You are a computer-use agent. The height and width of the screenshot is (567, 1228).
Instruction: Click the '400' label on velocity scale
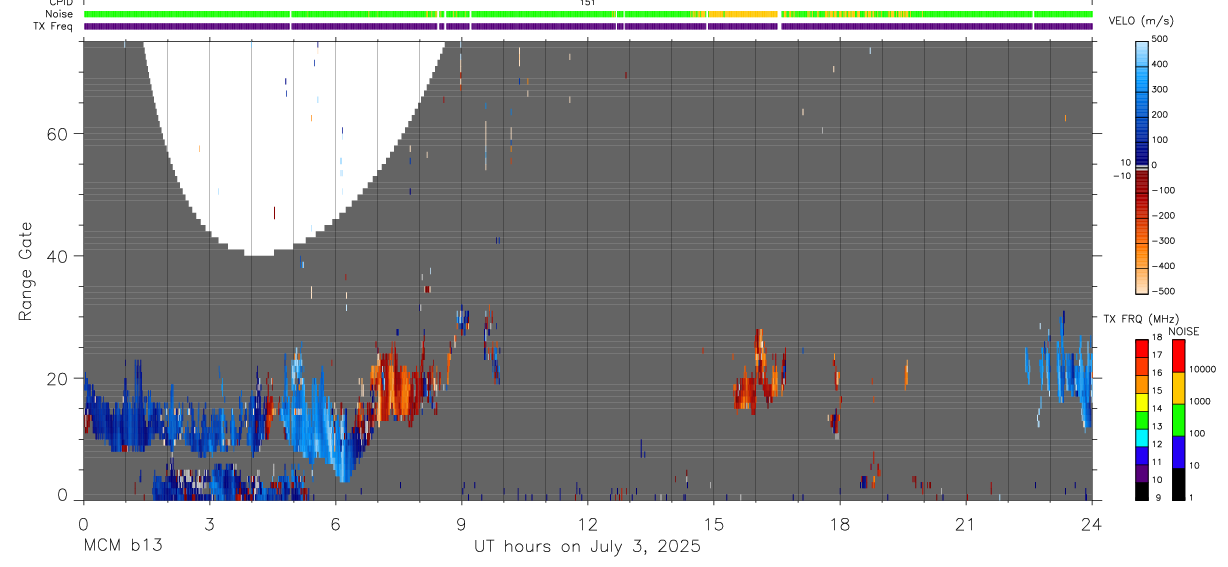[1161, 64]
